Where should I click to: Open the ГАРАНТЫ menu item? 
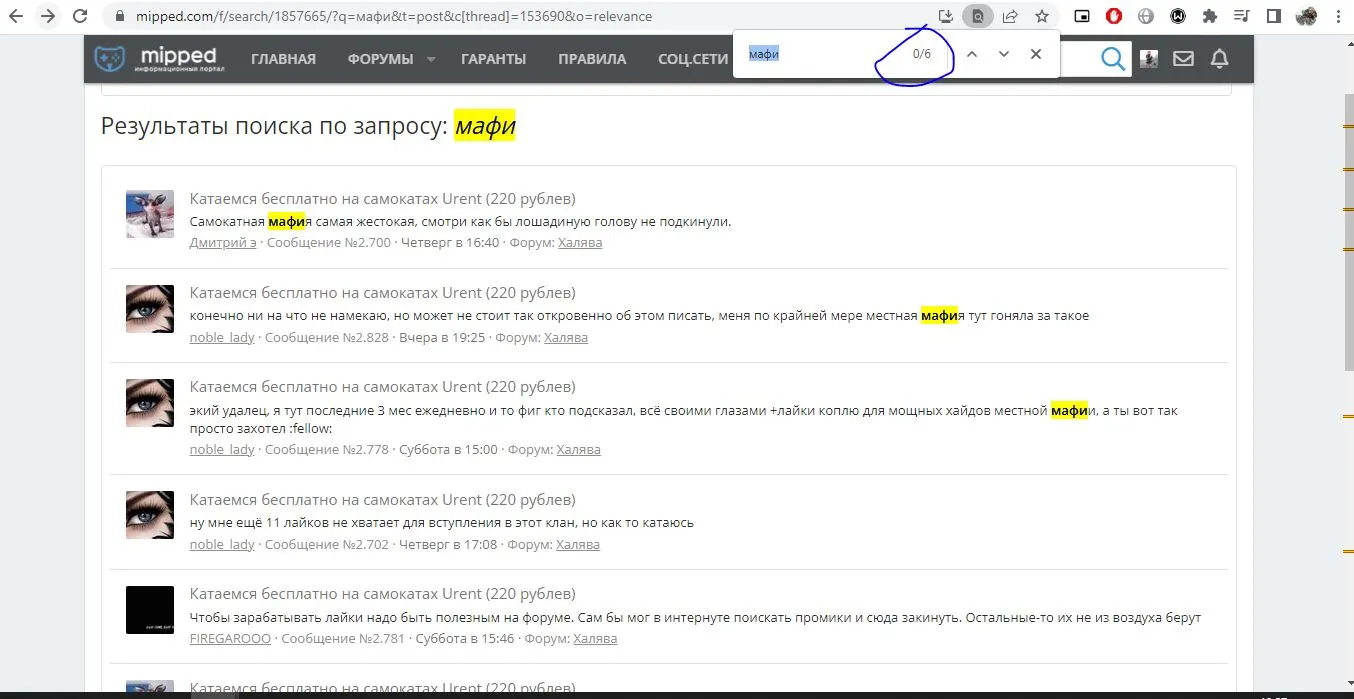click(493, 59)
